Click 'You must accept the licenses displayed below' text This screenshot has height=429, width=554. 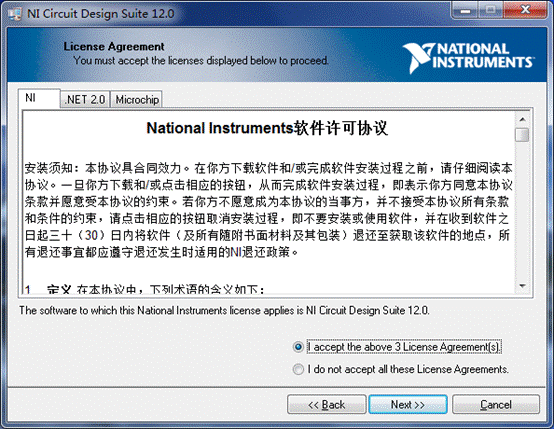point(201,60)
